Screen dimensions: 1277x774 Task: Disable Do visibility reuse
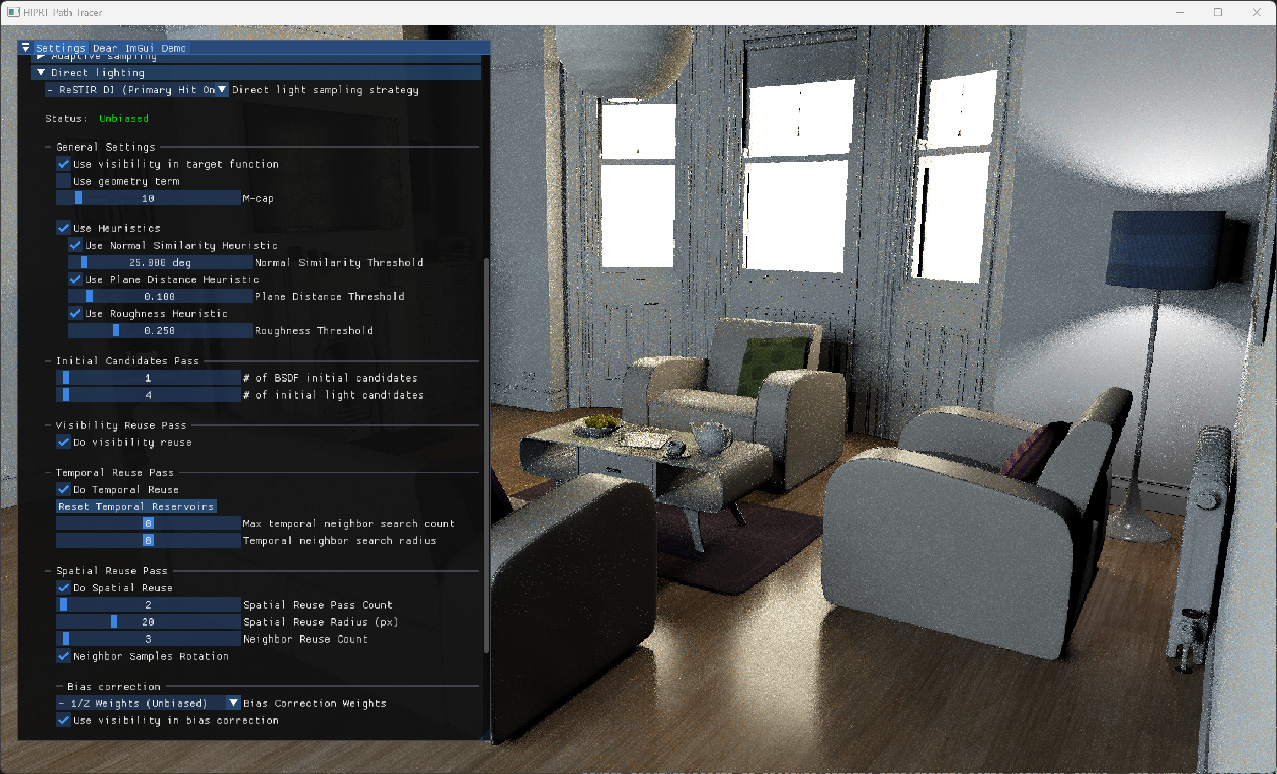pyautogui.click(x=63, y=442)
